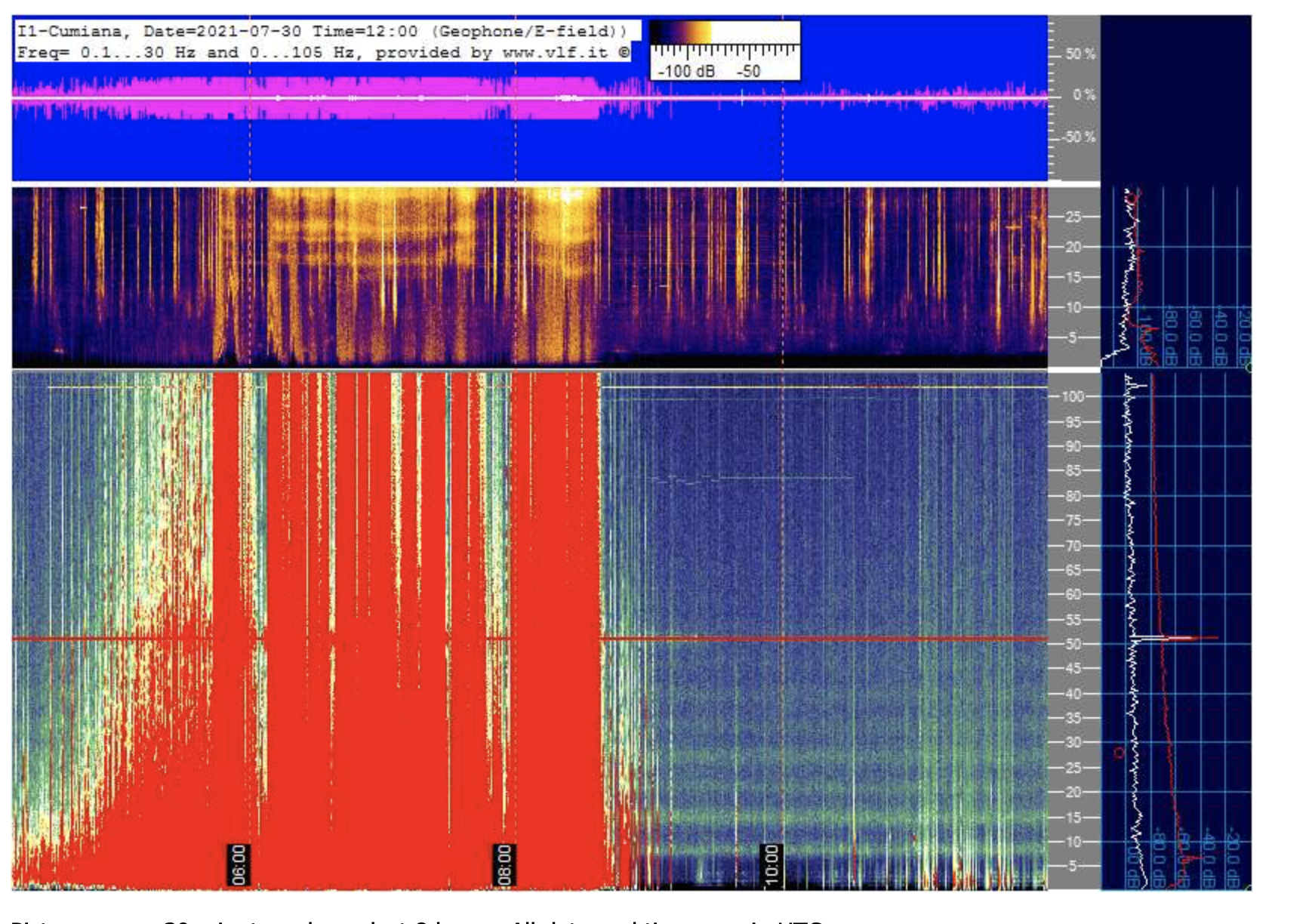Click the 08:00 time marker
1309x924 pixels.
pos(504,864)
